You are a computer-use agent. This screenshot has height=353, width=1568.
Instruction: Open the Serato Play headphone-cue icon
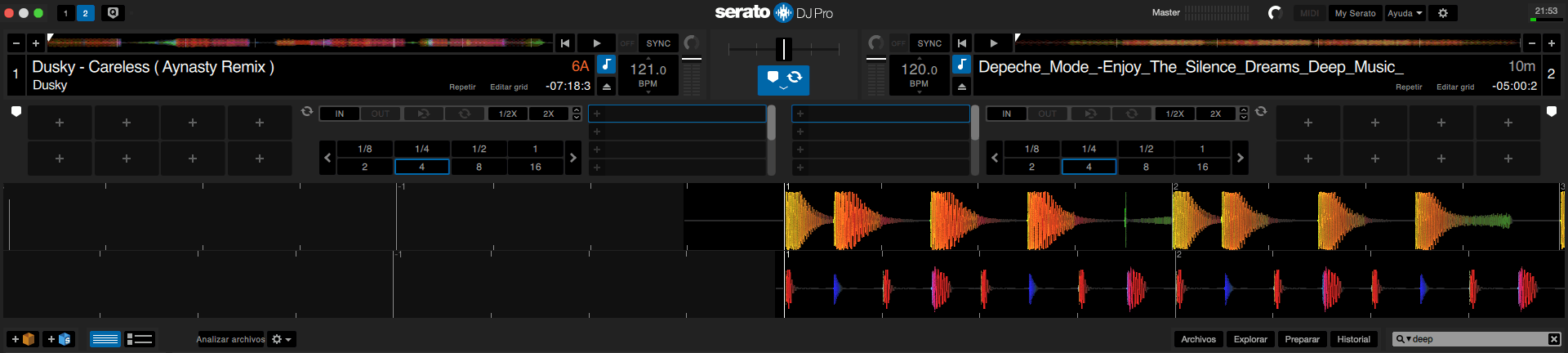114,13
